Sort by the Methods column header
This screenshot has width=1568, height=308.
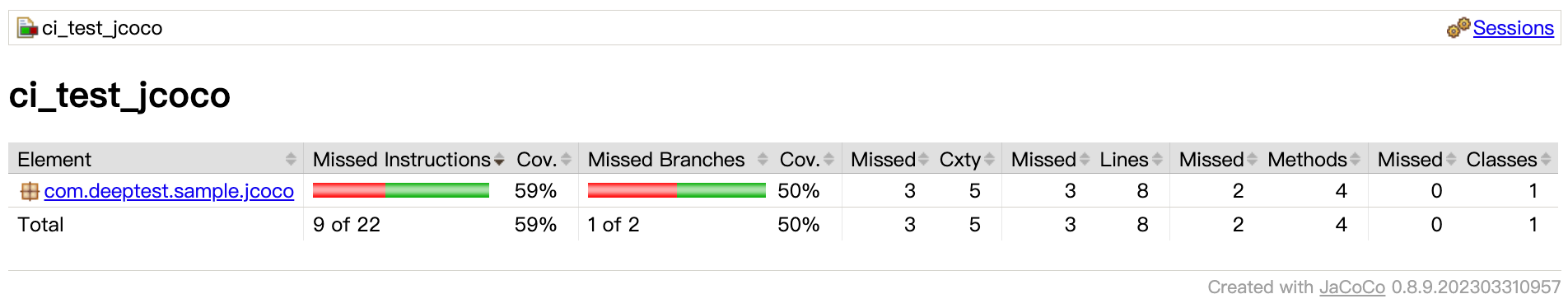tap(1314, 159)
